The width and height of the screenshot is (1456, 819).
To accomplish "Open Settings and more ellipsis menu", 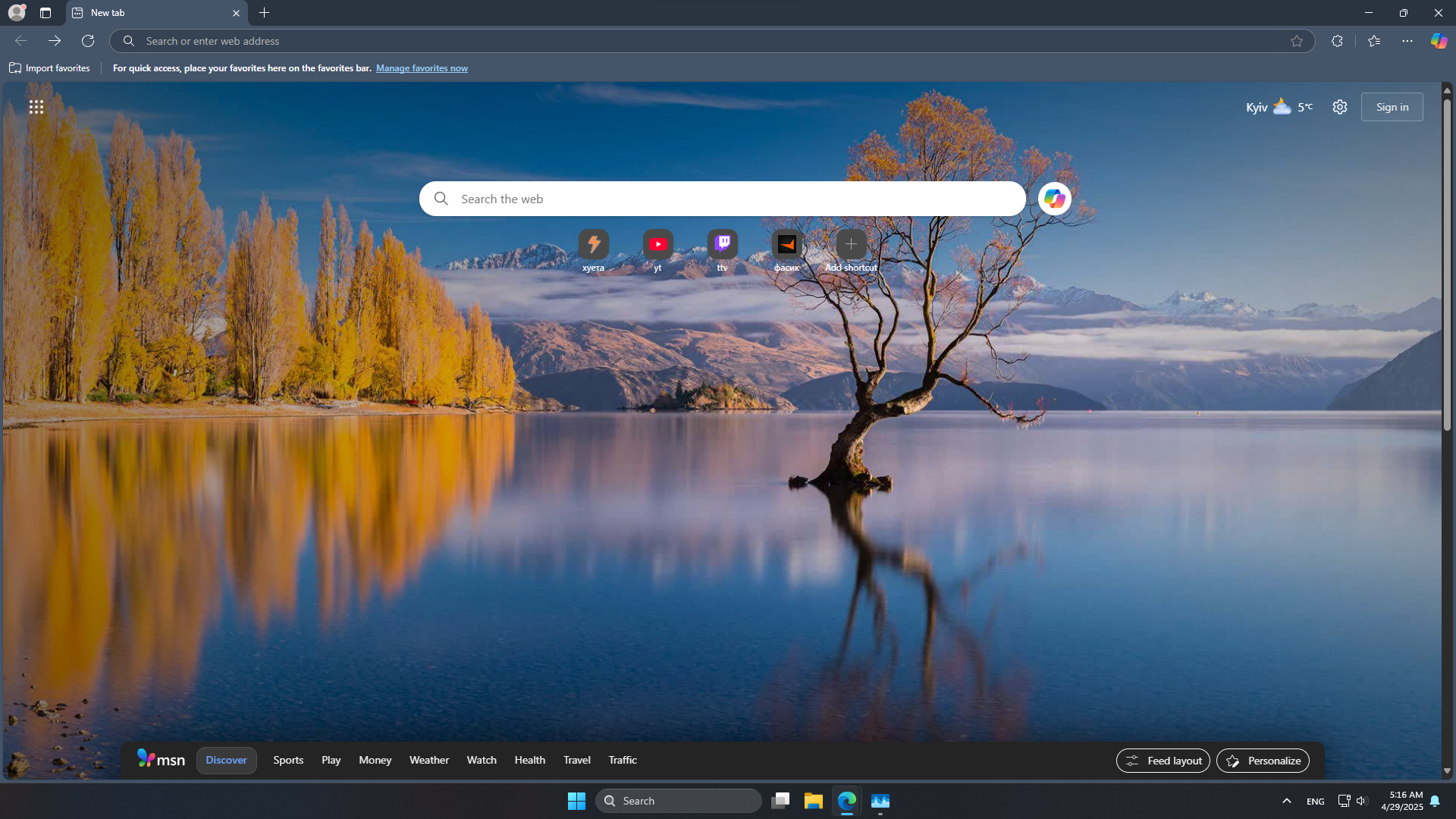I will tap(1407, 41).
